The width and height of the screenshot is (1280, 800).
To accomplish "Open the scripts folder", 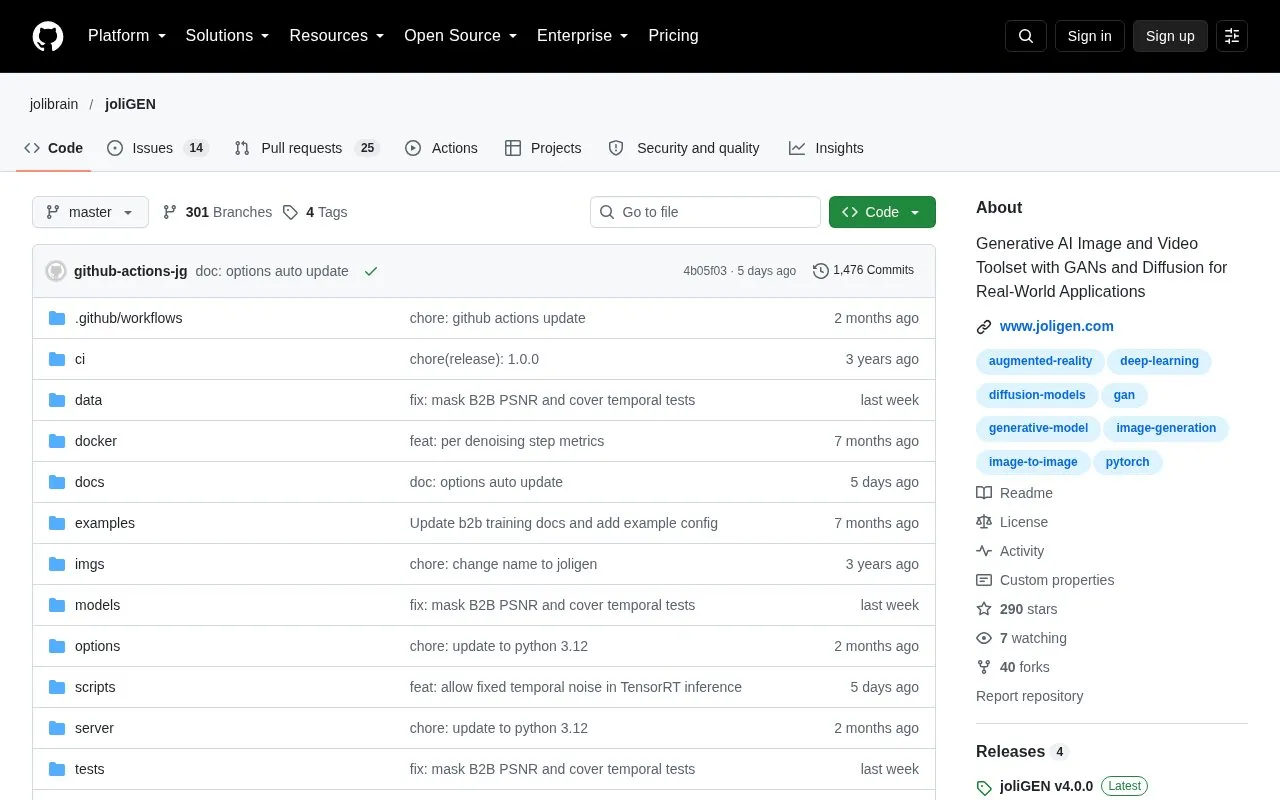I will pyautogui.click(x=95, y=687).
